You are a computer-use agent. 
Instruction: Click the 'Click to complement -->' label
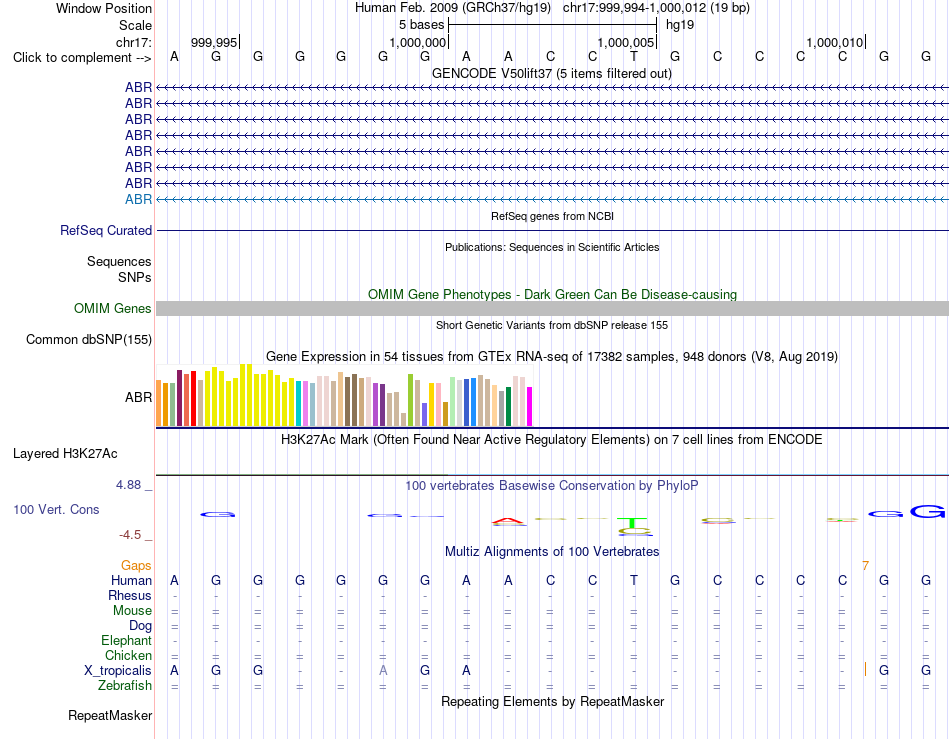(82, 58)
